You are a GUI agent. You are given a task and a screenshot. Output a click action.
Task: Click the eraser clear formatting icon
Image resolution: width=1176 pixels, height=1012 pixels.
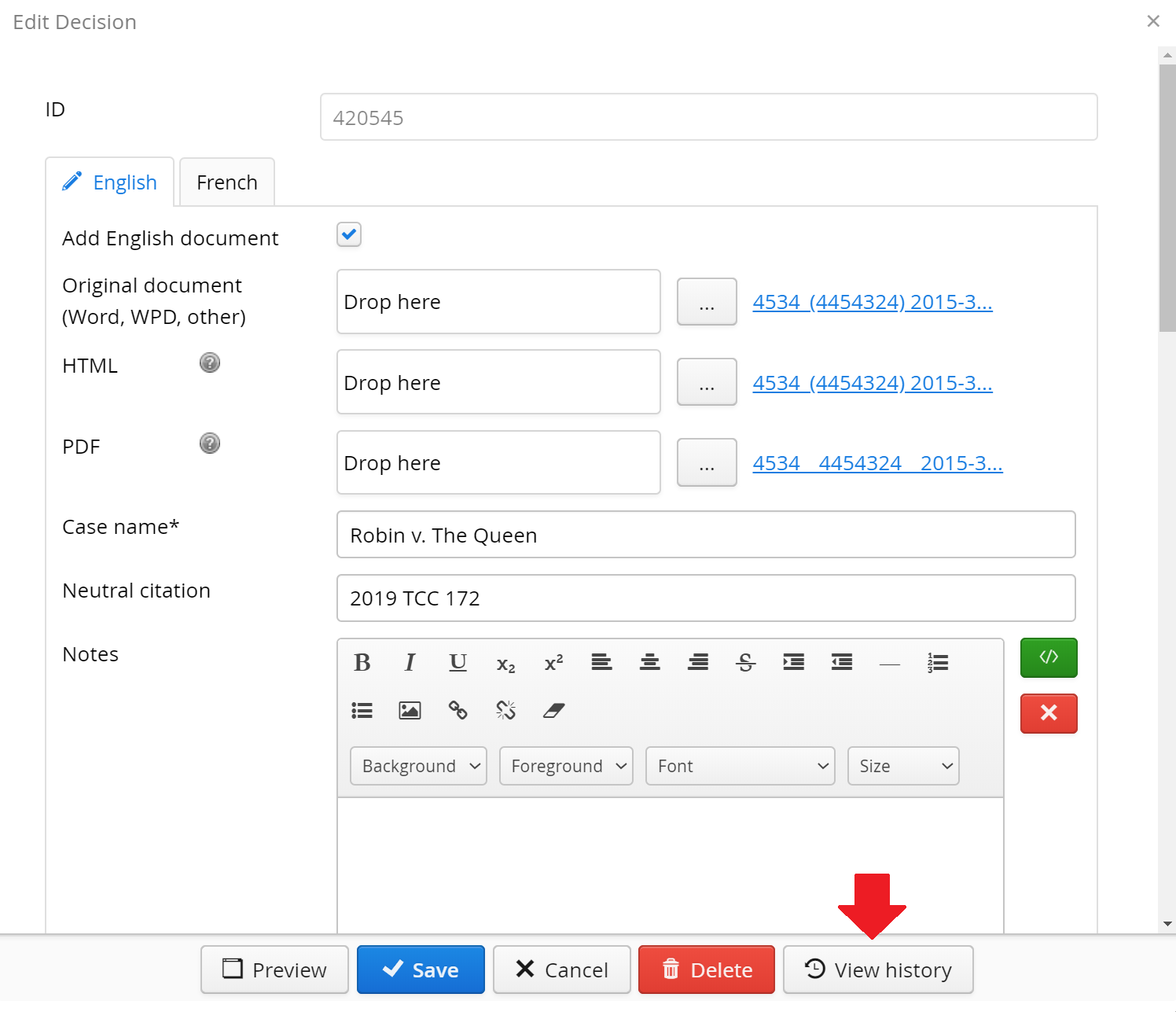click(553, 711)
